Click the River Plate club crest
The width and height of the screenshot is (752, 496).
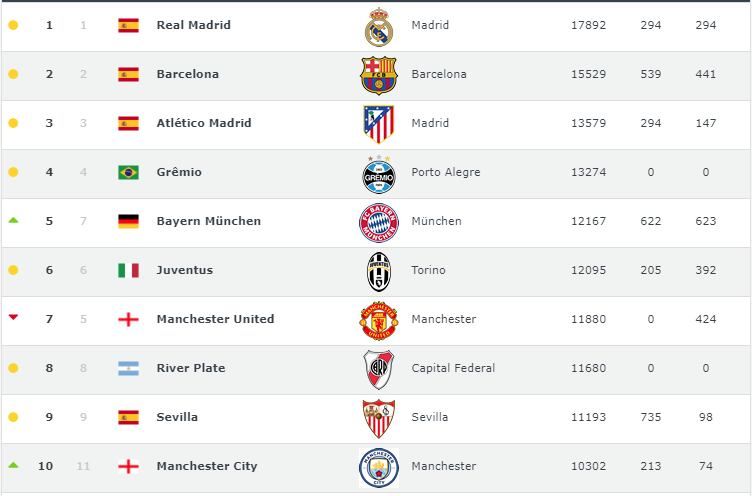379,369
